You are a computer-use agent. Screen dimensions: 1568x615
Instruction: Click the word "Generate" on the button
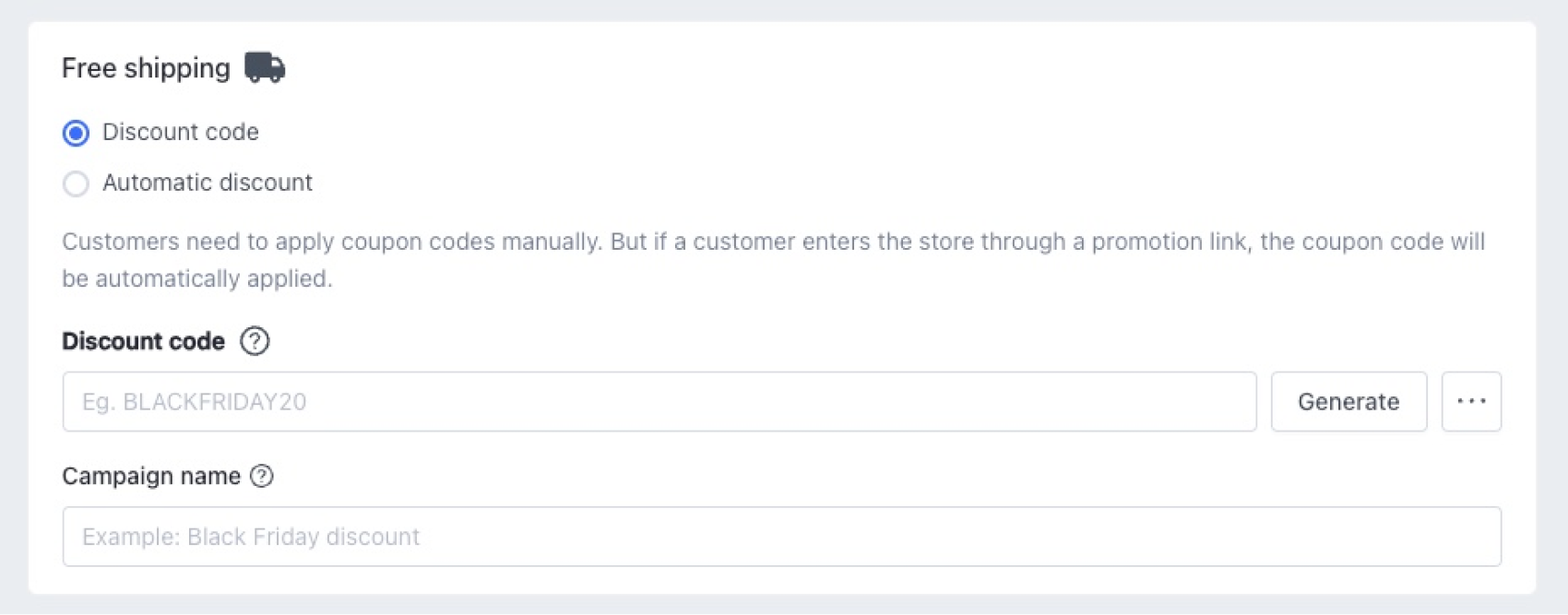tap(1348, 402)
